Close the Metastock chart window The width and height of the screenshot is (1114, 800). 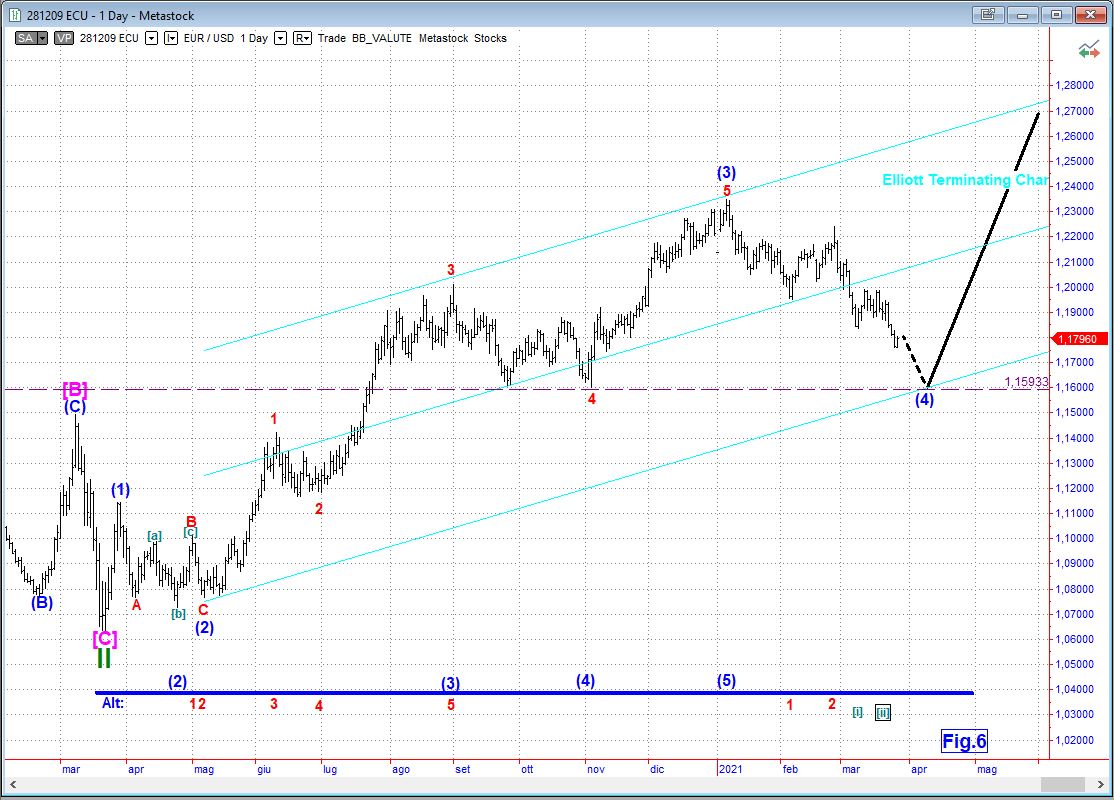(x=1090, y=14)
